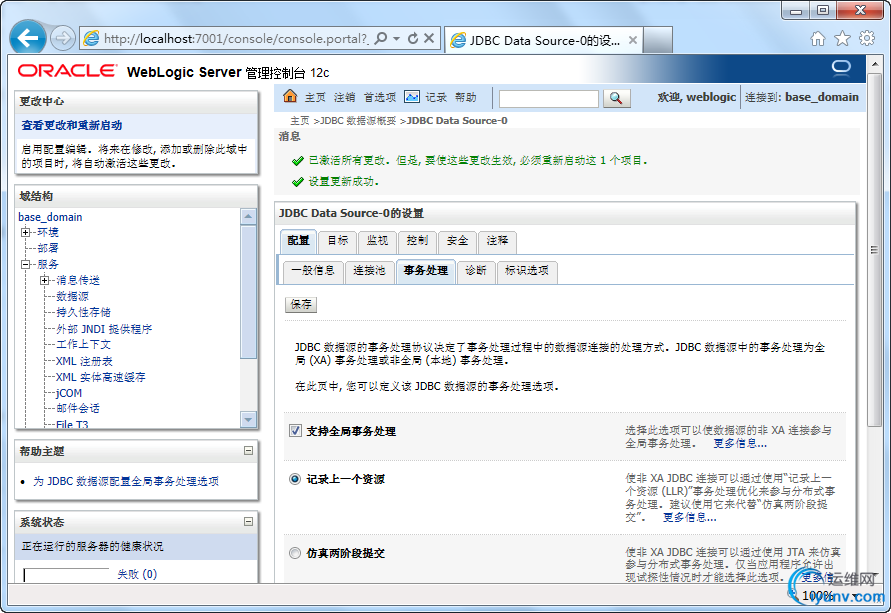Select 邮件会话 tree item

pyautogui.click(x=78, y=408)
